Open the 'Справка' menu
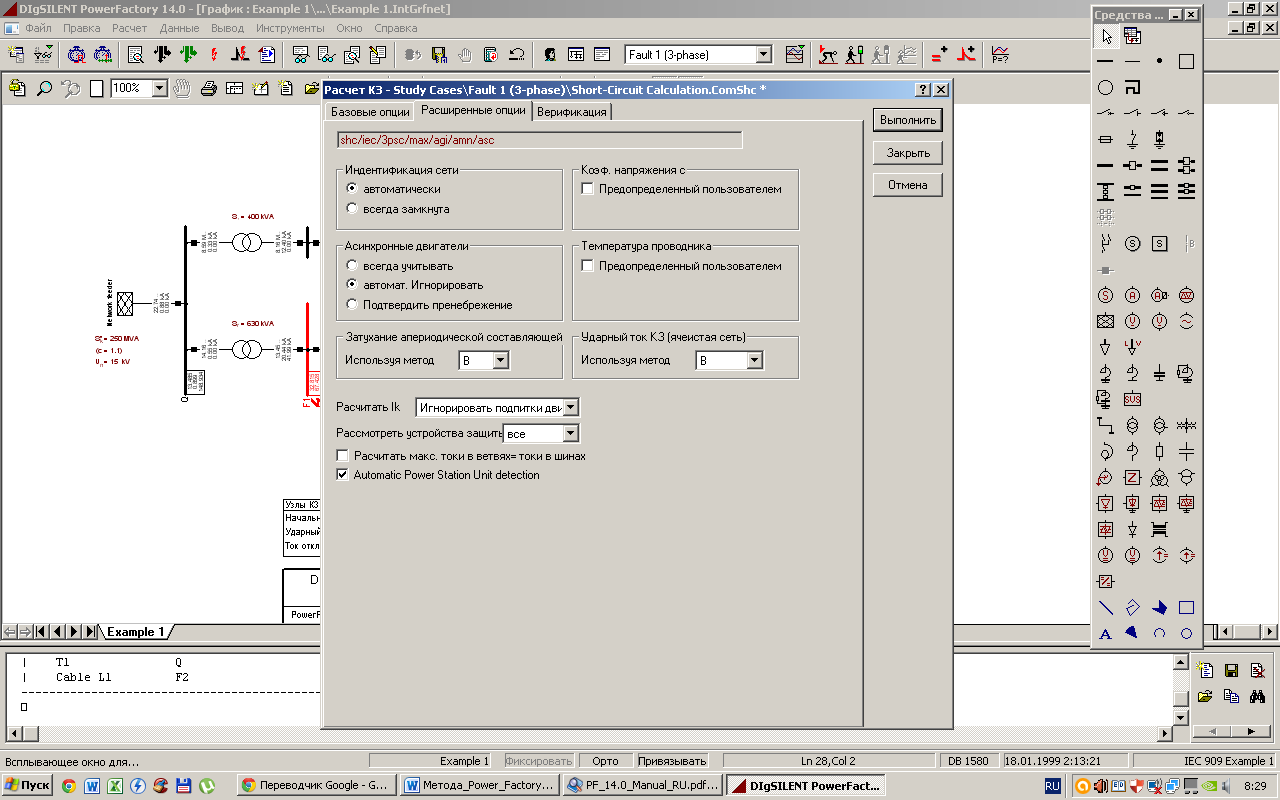The height and width of the screenshot is (800, 1280). [395, 28]
